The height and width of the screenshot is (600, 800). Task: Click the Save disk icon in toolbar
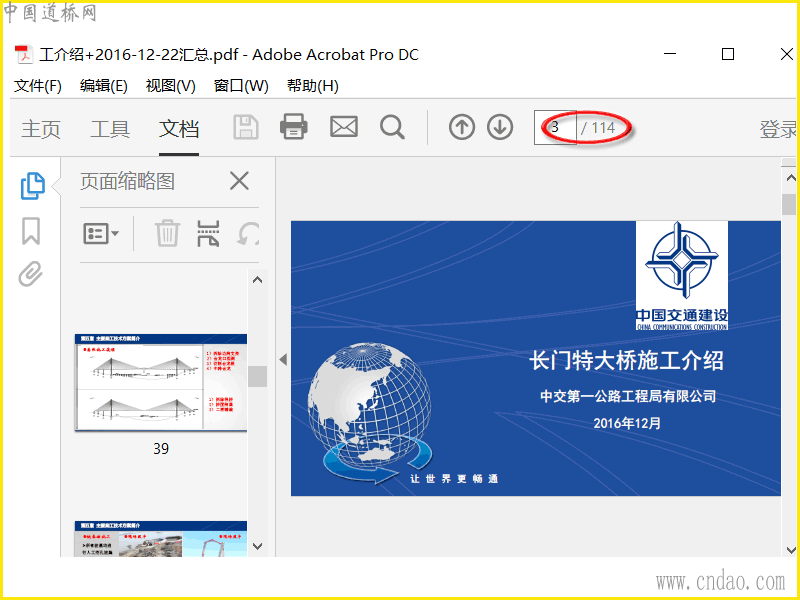246,127
